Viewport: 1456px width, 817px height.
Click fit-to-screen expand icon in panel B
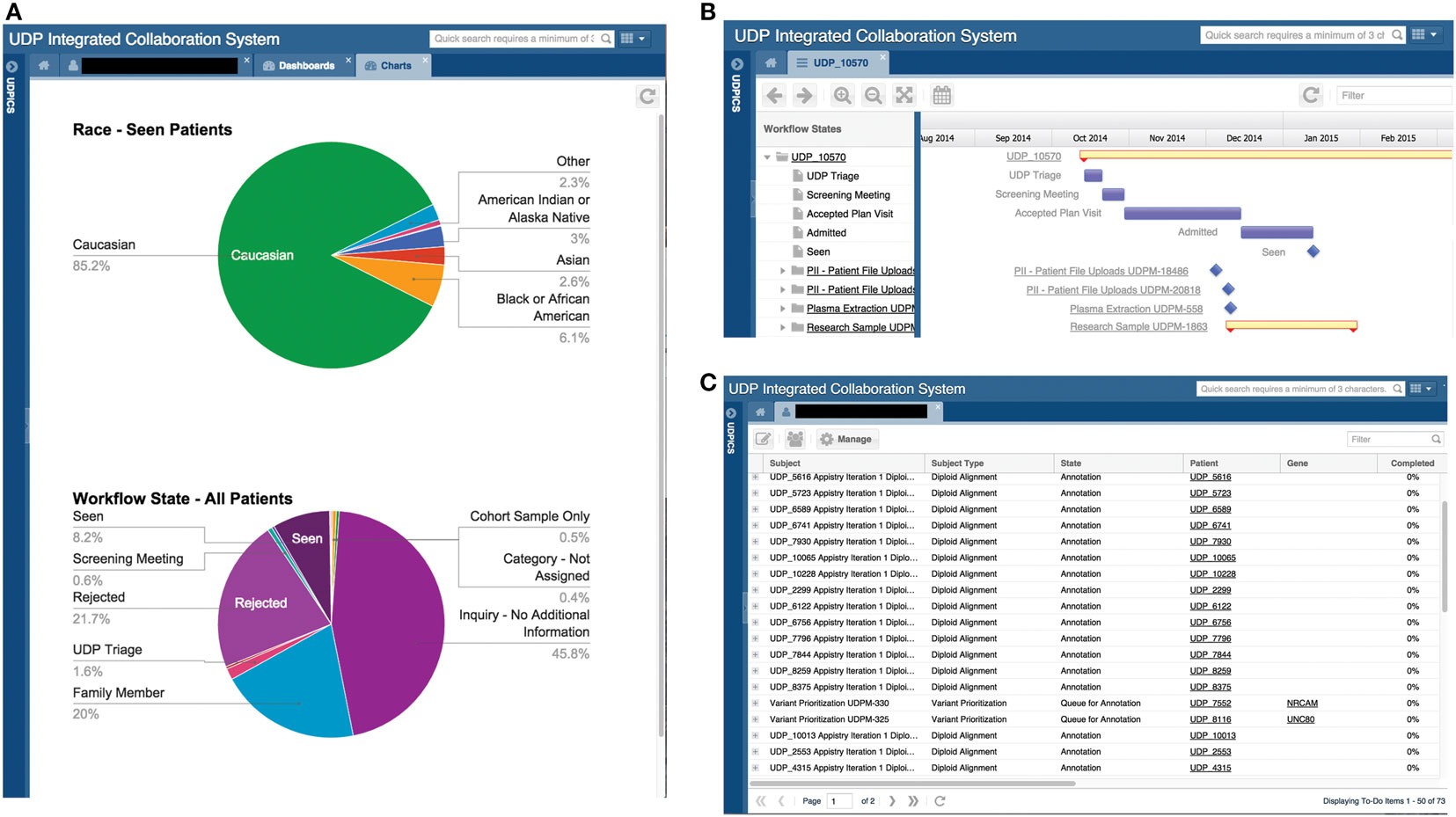(x=904, y=96)
